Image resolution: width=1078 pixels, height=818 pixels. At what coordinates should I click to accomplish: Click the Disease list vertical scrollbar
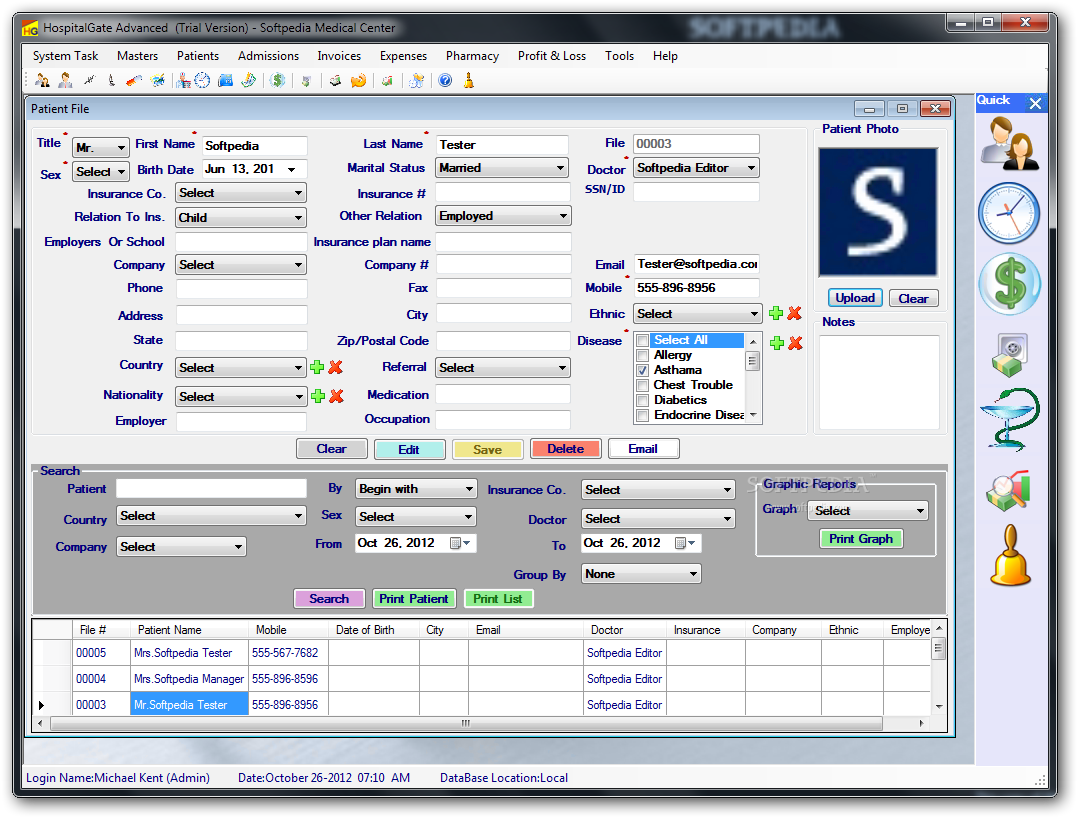pos(754,377)
